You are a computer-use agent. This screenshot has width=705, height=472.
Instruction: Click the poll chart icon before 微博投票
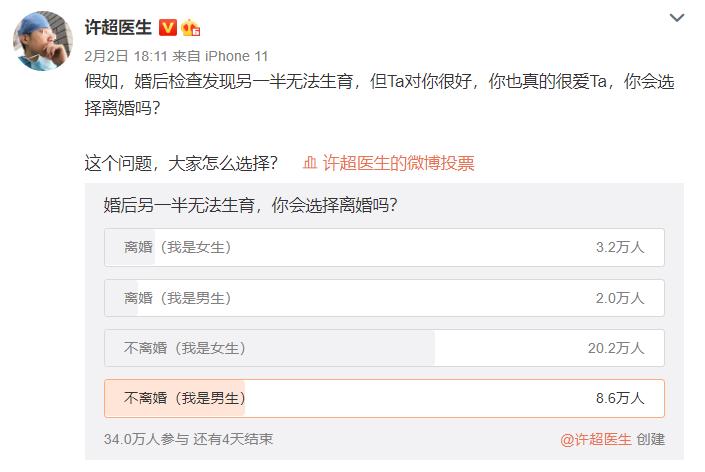pyautogui.click(x=310, y=163)
